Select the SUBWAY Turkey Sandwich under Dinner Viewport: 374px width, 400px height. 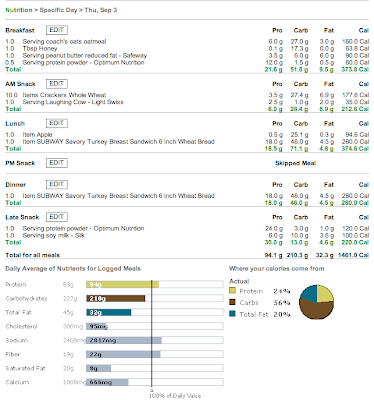(187, 196)
